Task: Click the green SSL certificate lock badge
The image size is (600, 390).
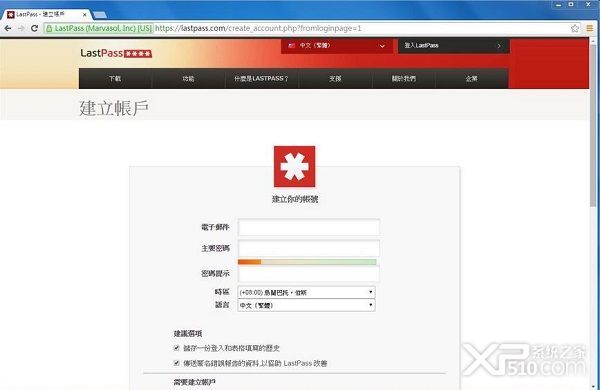Action: tap(99, 28)
